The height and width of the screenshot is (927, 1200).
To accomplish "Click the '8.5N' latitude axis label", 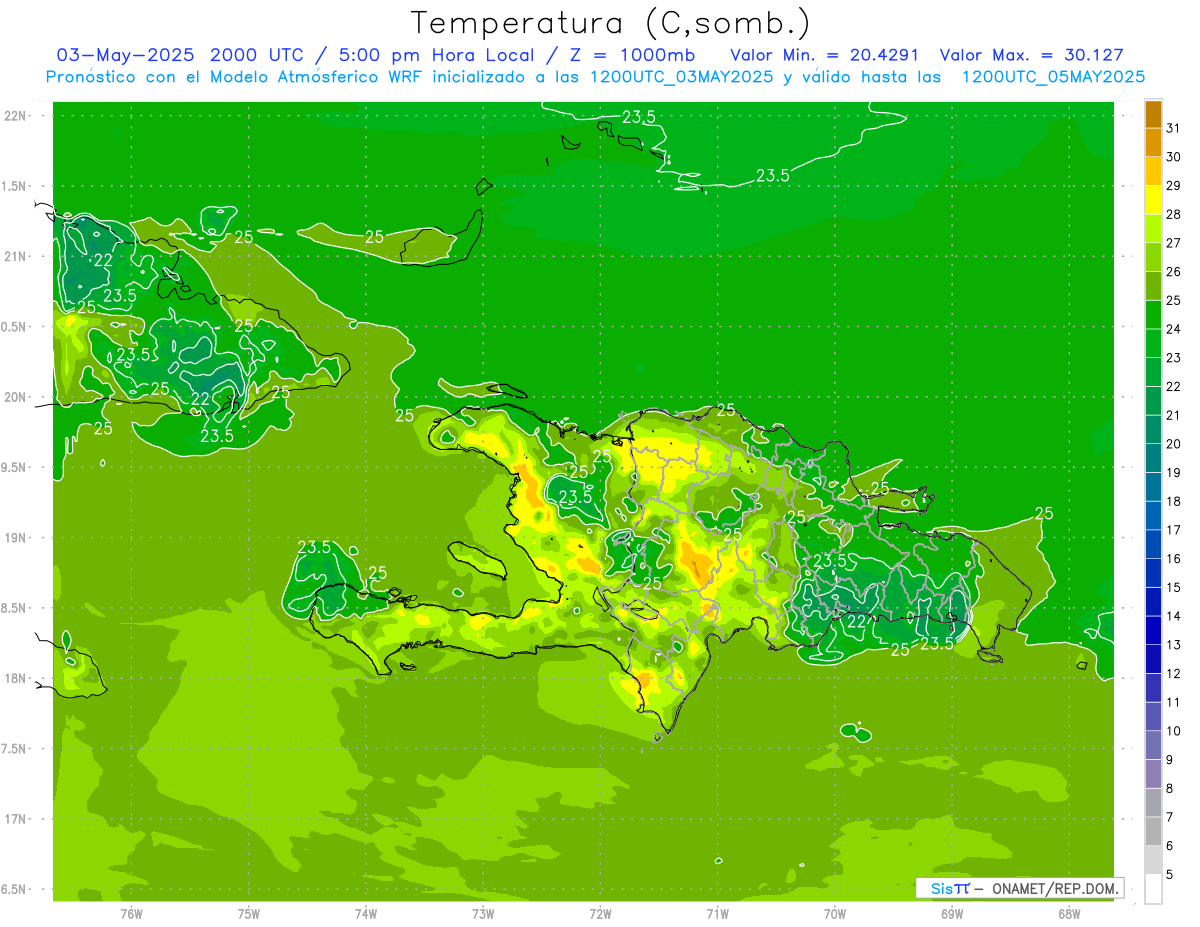I will pos(15,608).
